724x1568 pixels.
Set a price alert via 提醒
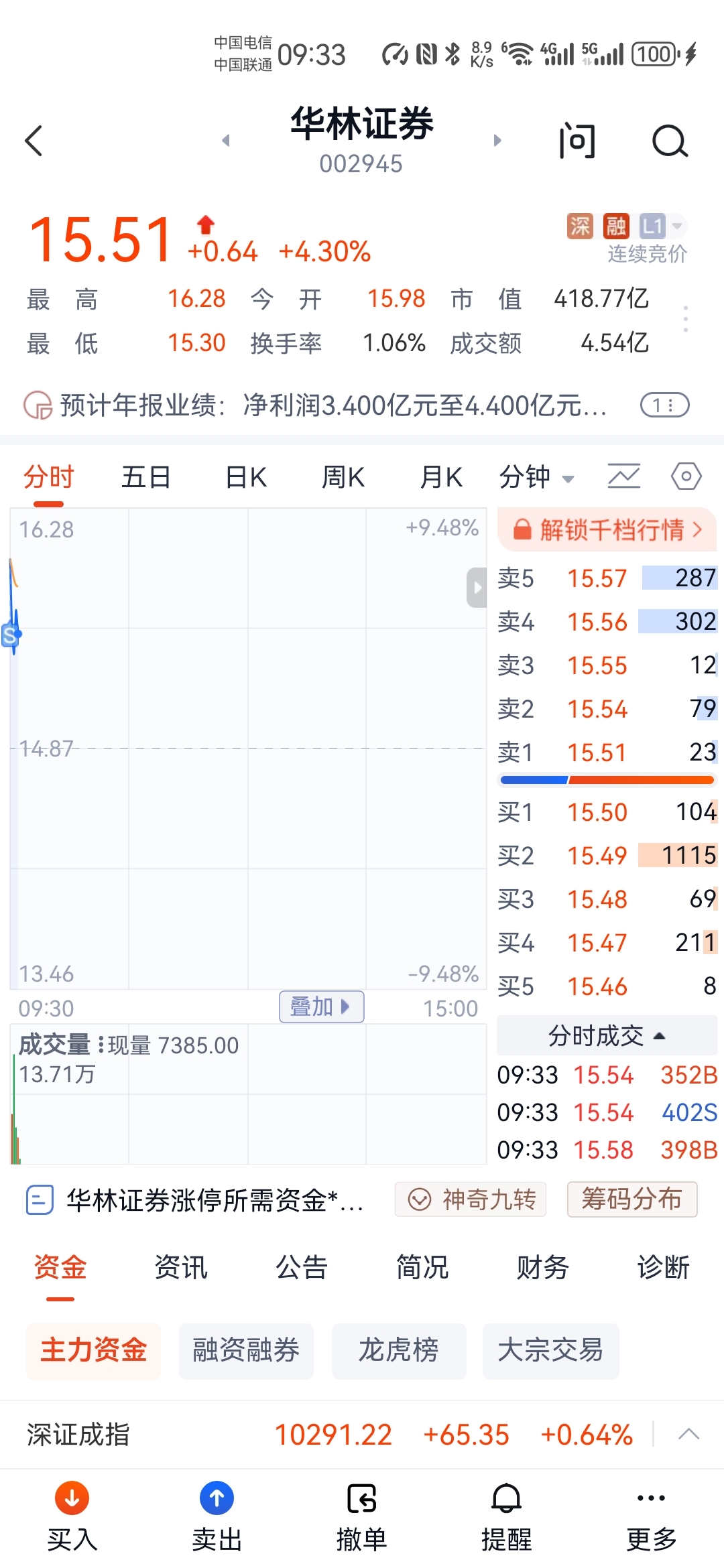[507, 1517]
